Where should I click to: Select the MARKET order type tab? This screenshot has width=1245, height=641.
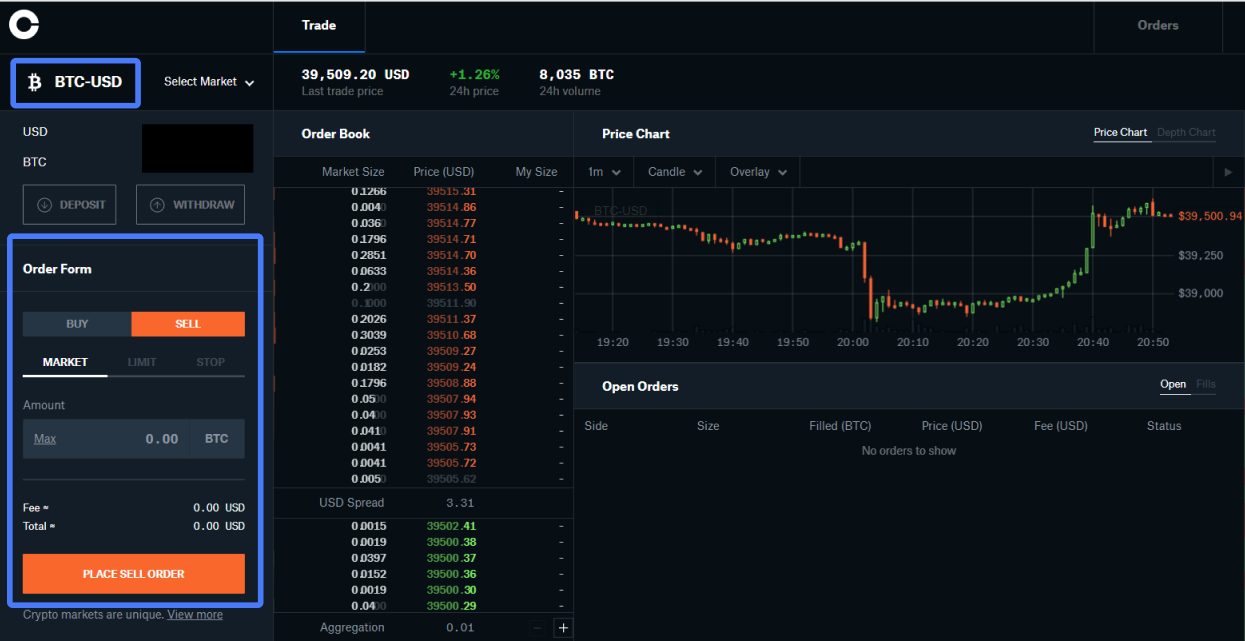click(x=65, y=362)
